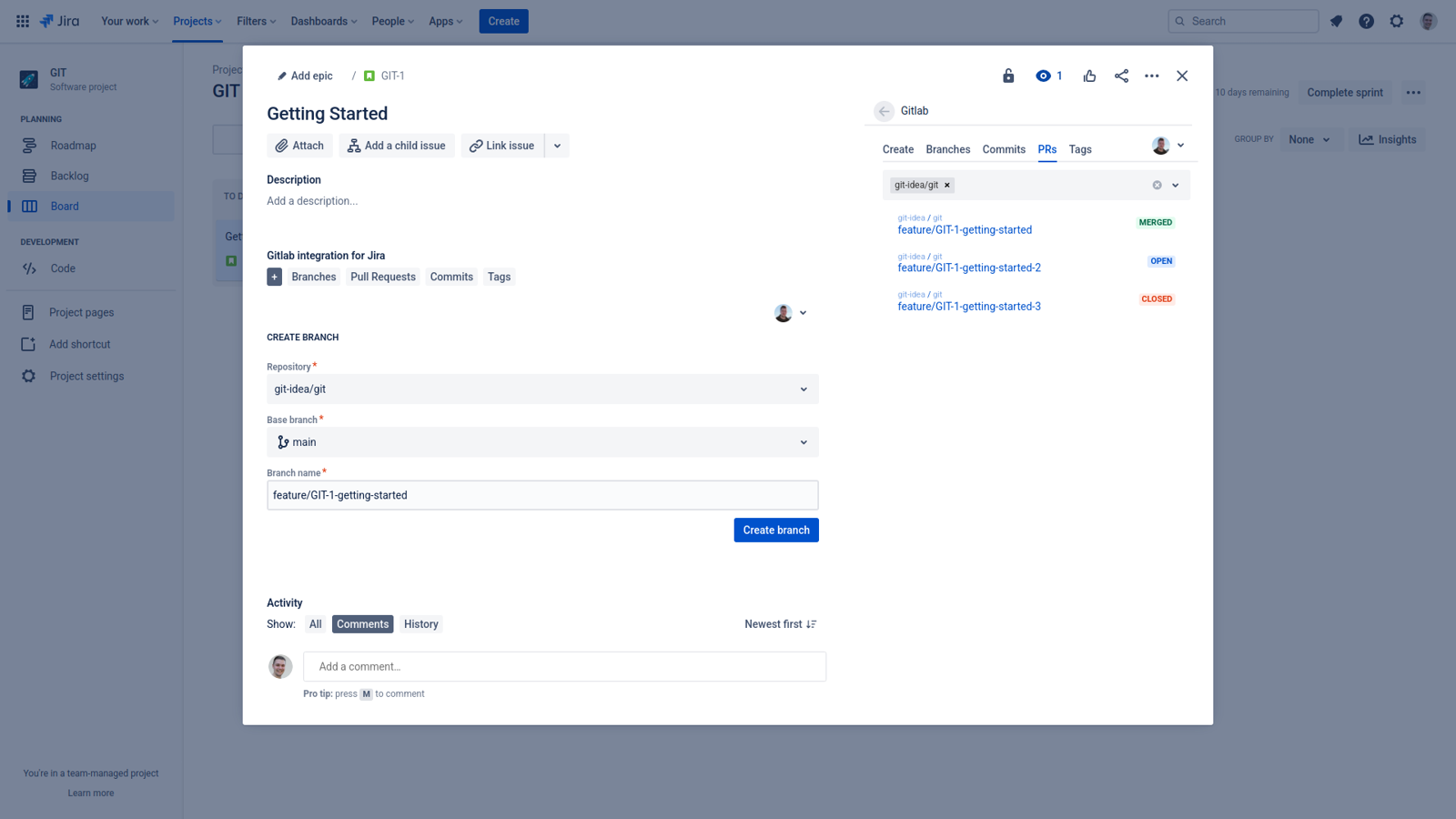
Task: Click the lock restrictions icon on issue
Action: coord(1008,76)
